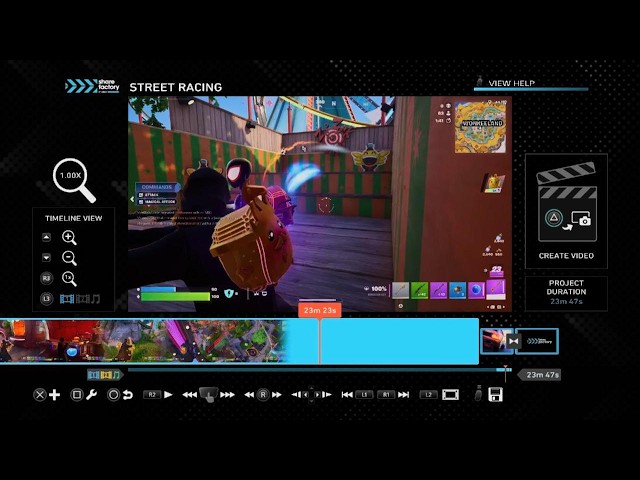Image resolution: width=640 pixels, height=480 pixels.
Task: Save project with floppy disk icon
Action: (495, 395)
